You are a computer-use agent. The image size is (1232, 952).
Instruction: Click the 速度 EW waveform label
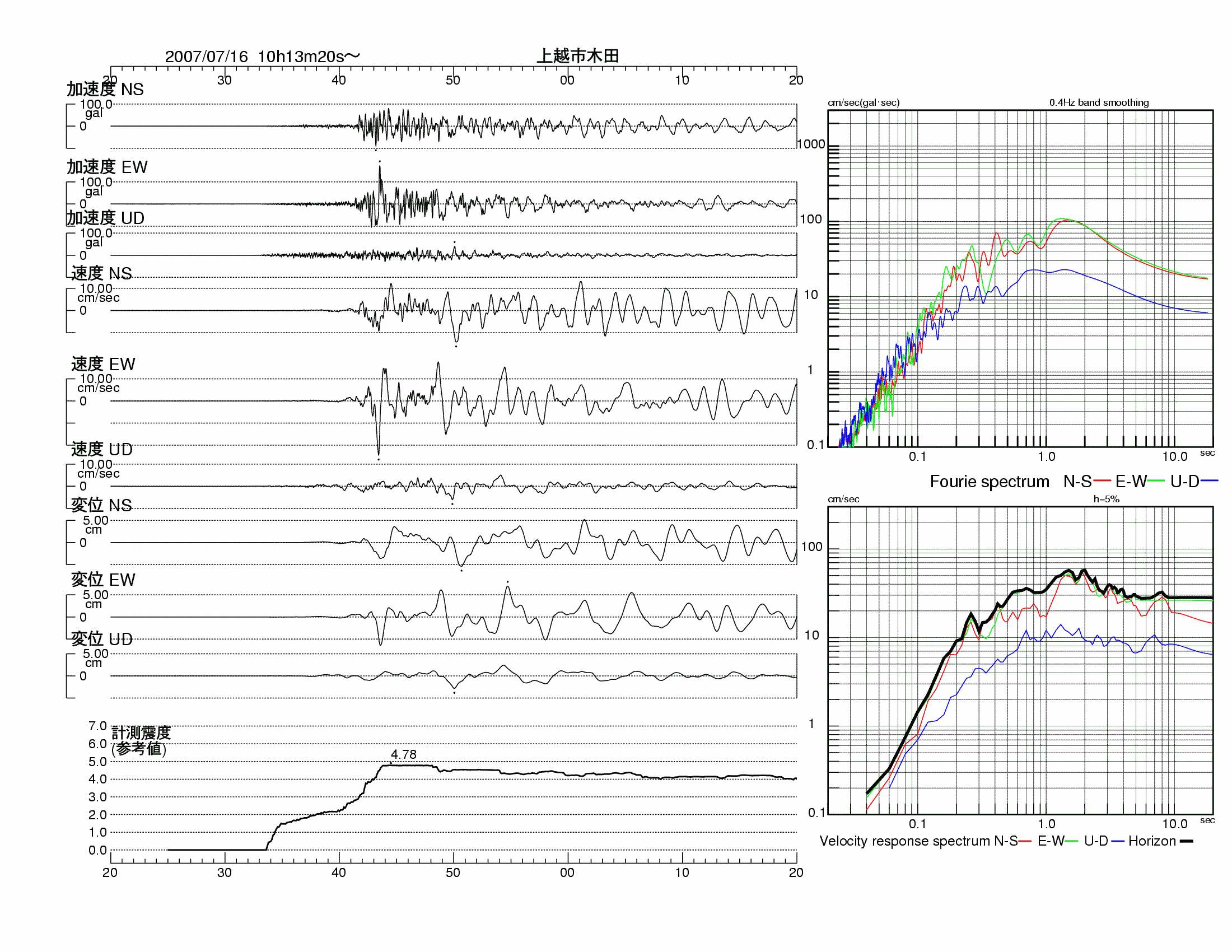(x=102, y=364)
